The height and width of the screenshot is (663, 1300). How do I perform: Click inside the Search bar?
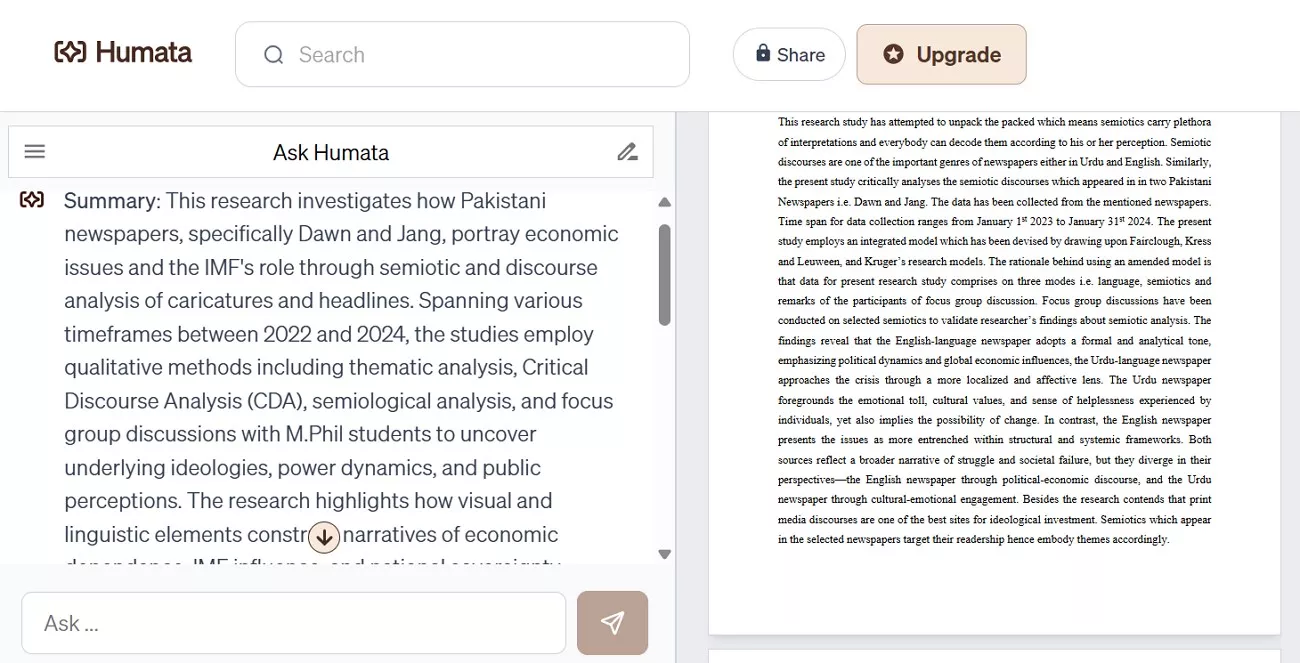point(462,55)
